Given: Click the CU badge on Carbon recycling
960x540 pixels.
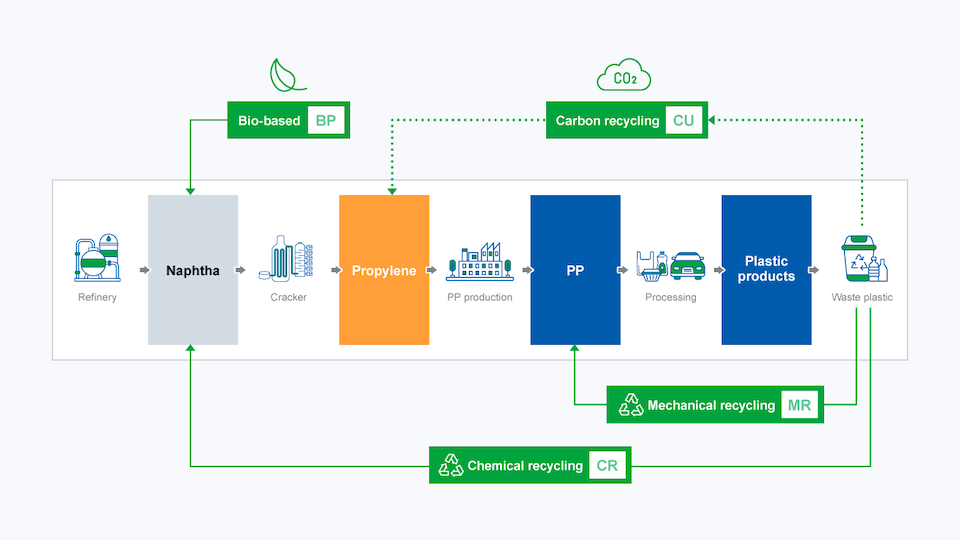Looking at the screenshot, I should (x=683, y=121).
